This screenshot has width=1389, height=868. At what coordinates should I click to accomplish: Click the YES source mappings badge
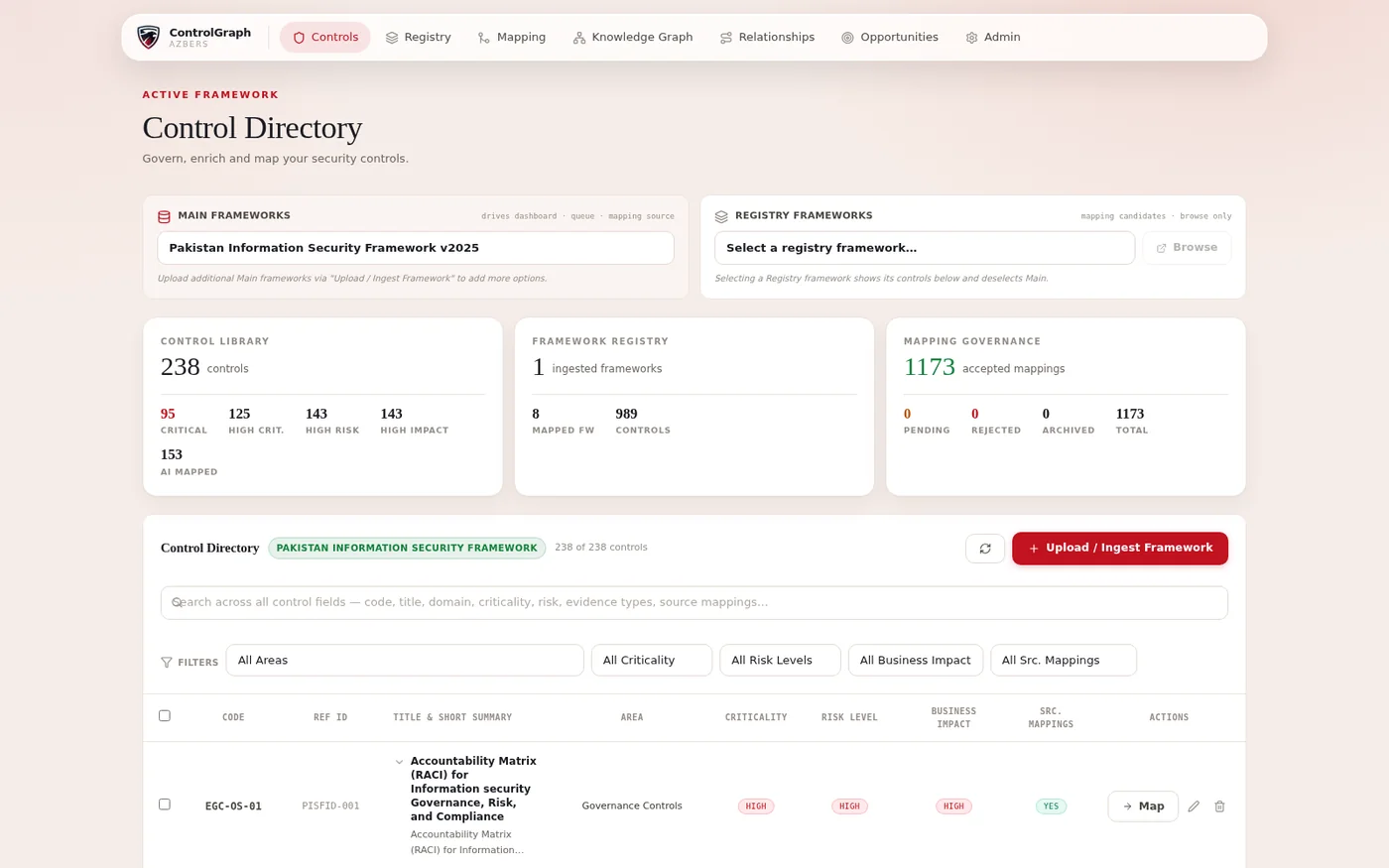click(x=1051, y=806)
